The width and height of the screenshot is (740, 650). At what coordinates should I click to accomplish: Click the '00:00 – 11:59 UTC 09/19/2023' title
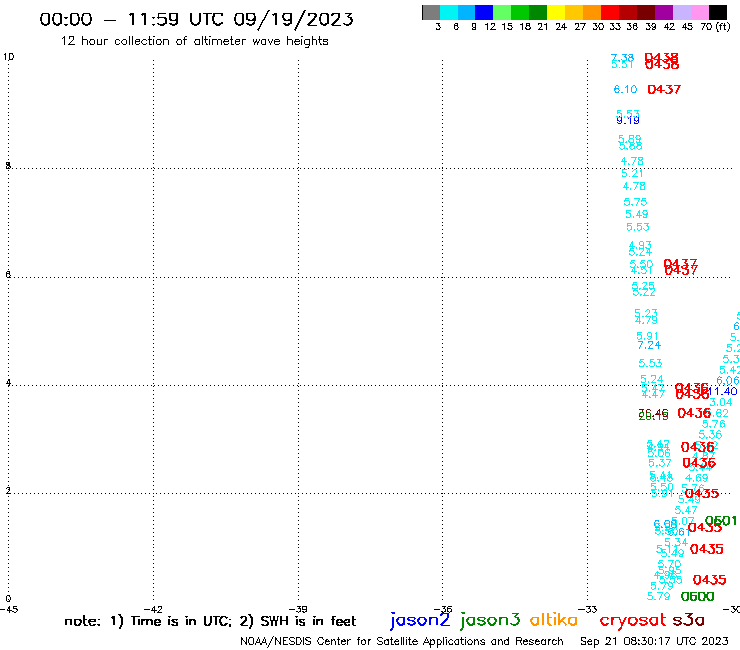click(x=196, y=20)
